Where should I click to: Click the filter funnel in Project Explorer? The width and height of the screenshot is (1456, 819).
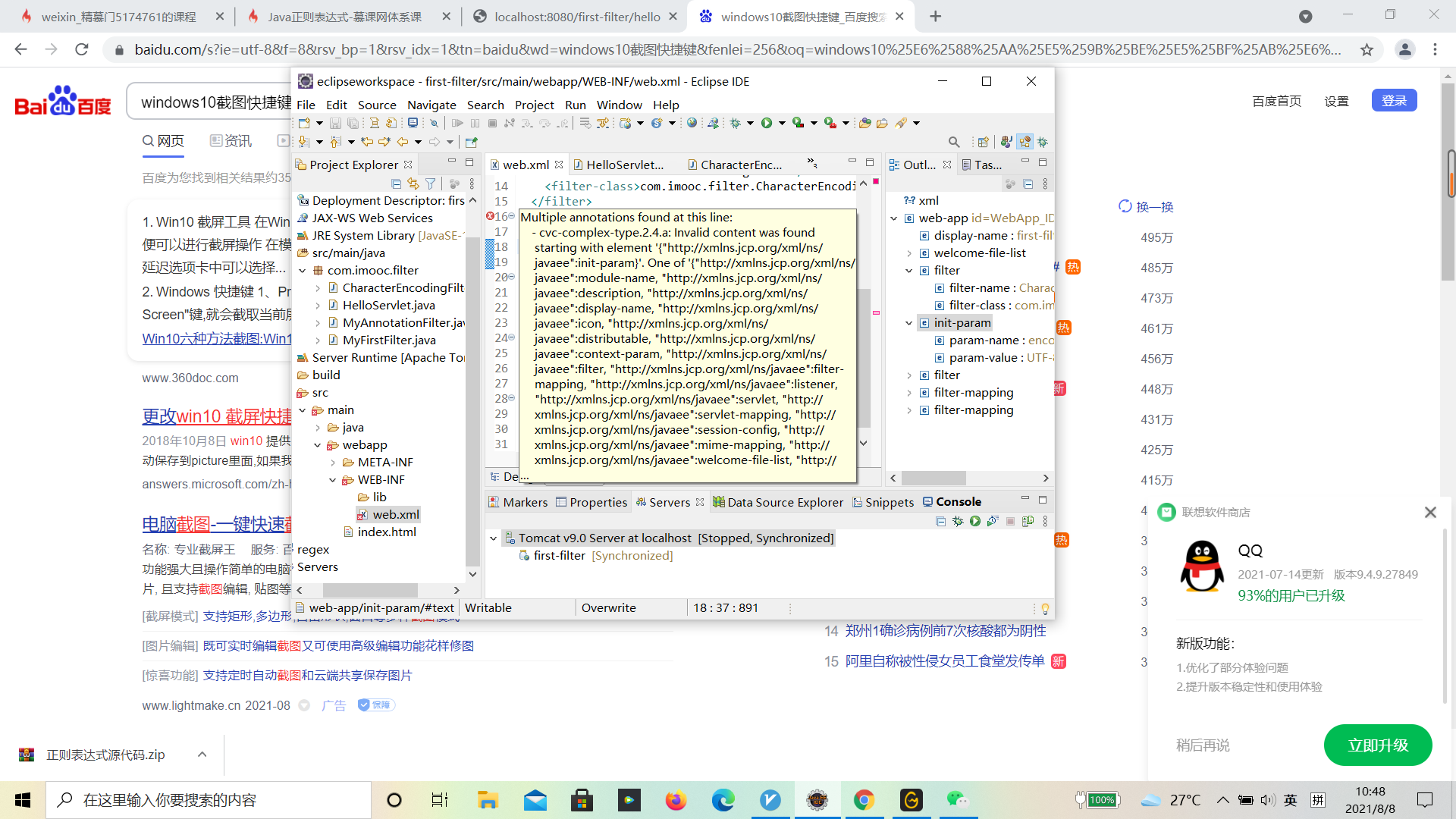[431, 184]
